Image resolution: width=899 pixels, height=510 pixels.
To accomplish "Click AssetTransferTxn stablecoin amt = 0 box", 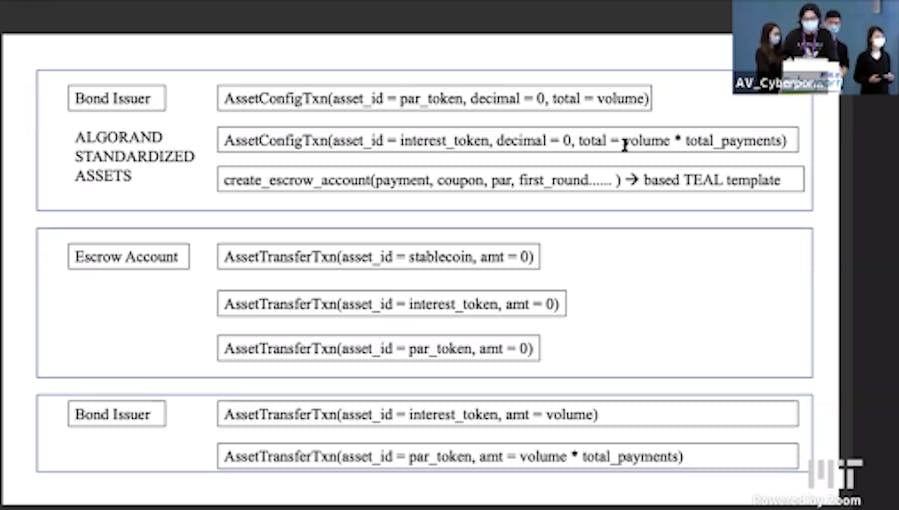I will click(x=378, y=256).
